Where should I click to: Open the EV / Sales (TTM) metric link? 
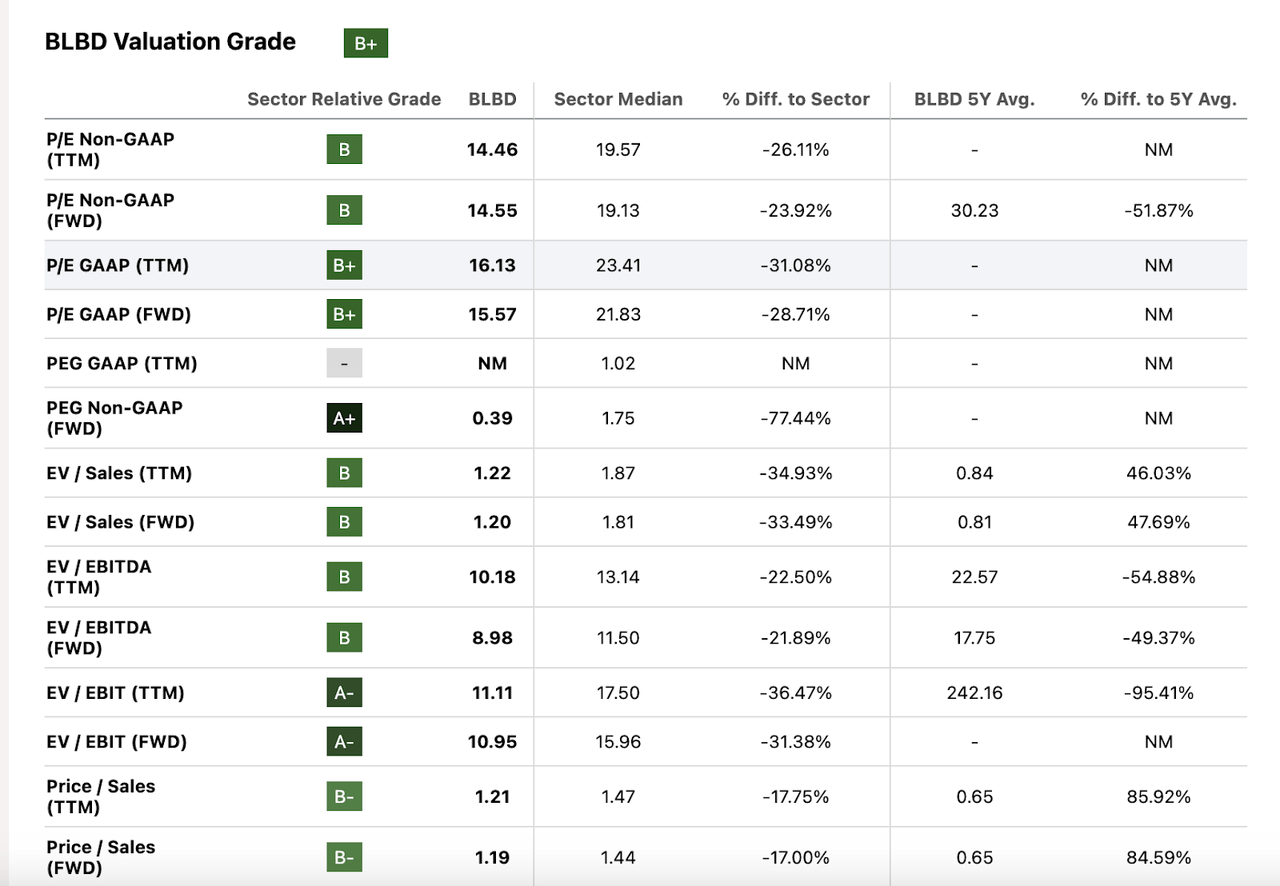pyautogui.click(x=119, y=473)
